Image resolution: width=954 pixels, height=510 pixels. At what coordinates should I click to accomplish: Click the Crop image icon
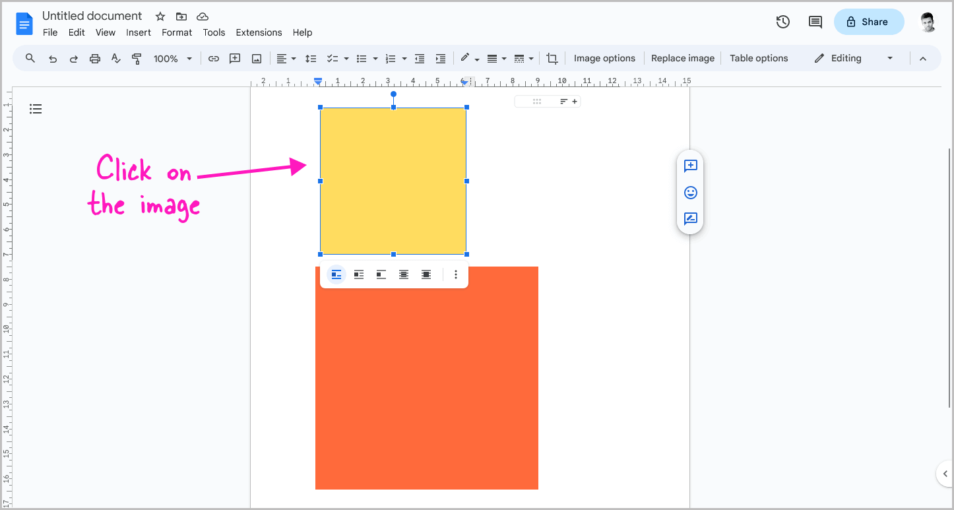pyautogui.click(x=552, y=59)
